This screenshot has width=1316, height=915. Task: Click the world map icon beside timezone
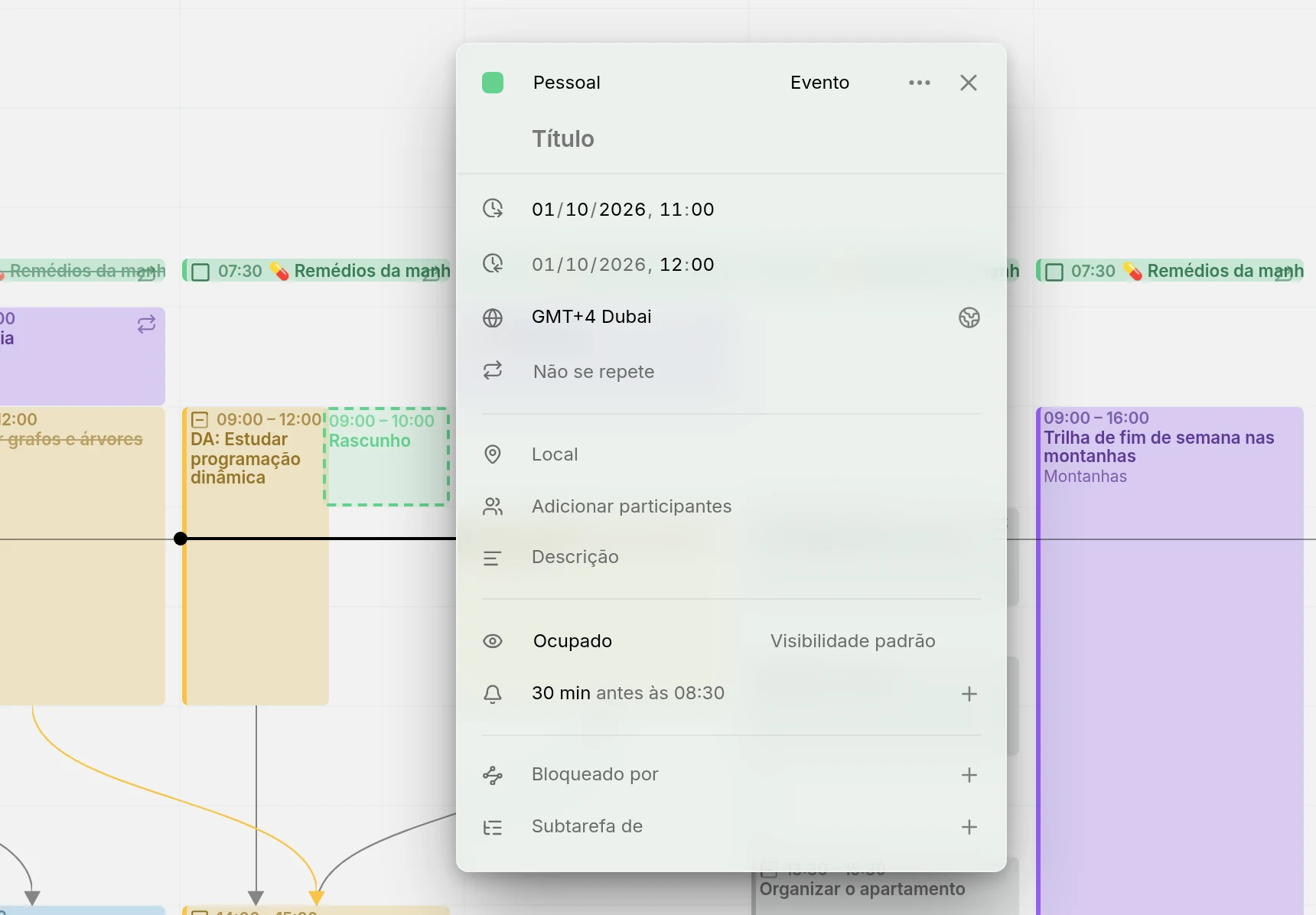click(x=969, y=317)
